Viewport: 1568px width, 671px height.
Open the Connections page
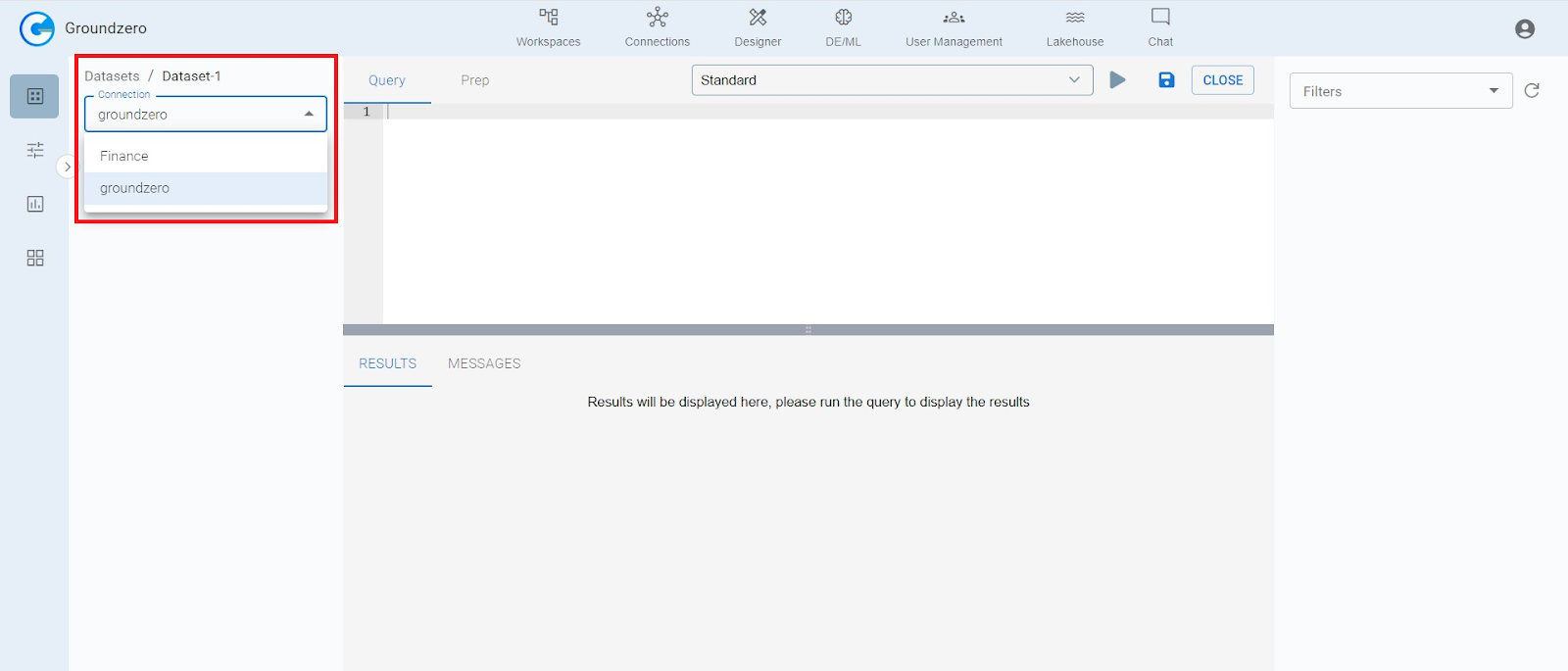[657, 27]
